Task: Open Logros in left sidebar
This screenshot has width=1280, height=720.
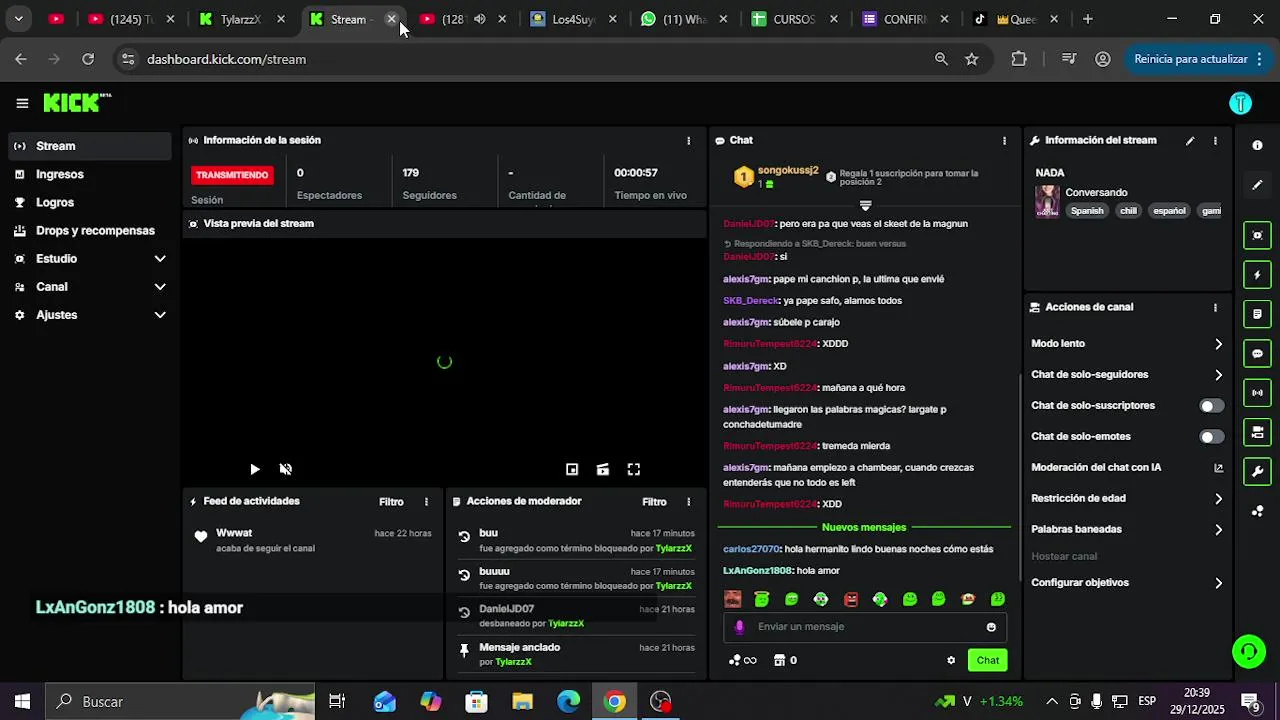Action: click(90, 202)
